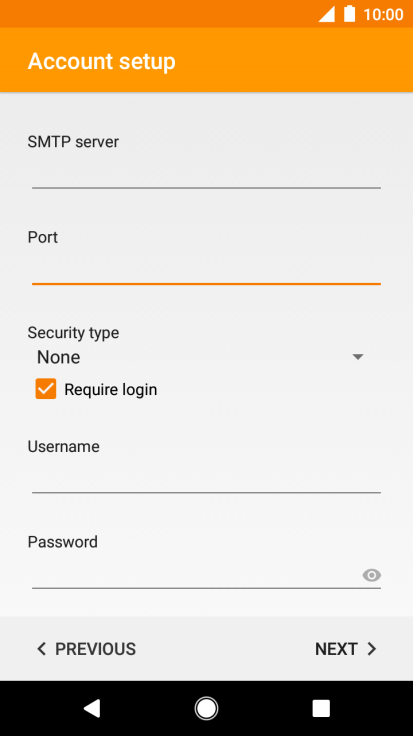Tap the Require login label
Screen dimensions: 413x736
[110, 390]
